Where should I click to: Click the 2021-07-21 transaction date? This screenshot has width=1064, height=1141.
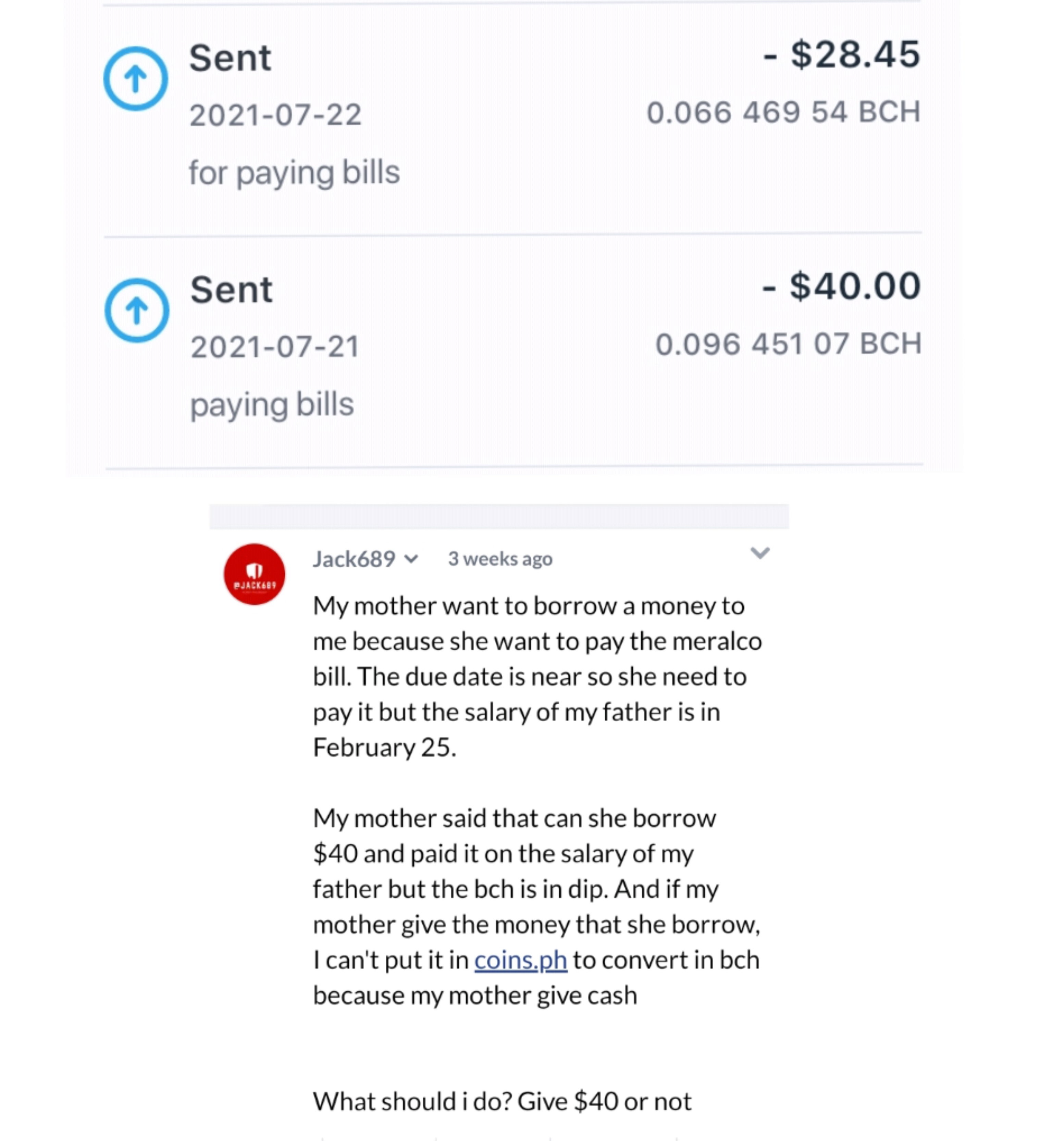point(275,347)
